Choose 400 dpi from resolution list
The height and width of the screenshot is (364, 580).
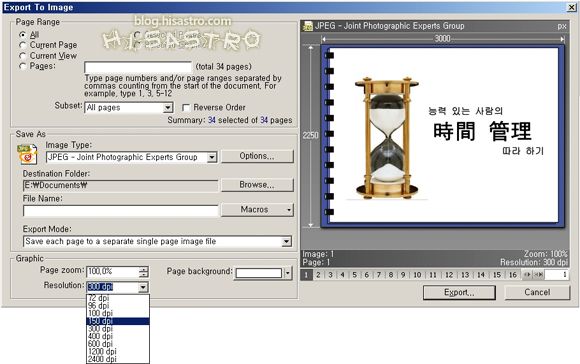click(118, 336)
